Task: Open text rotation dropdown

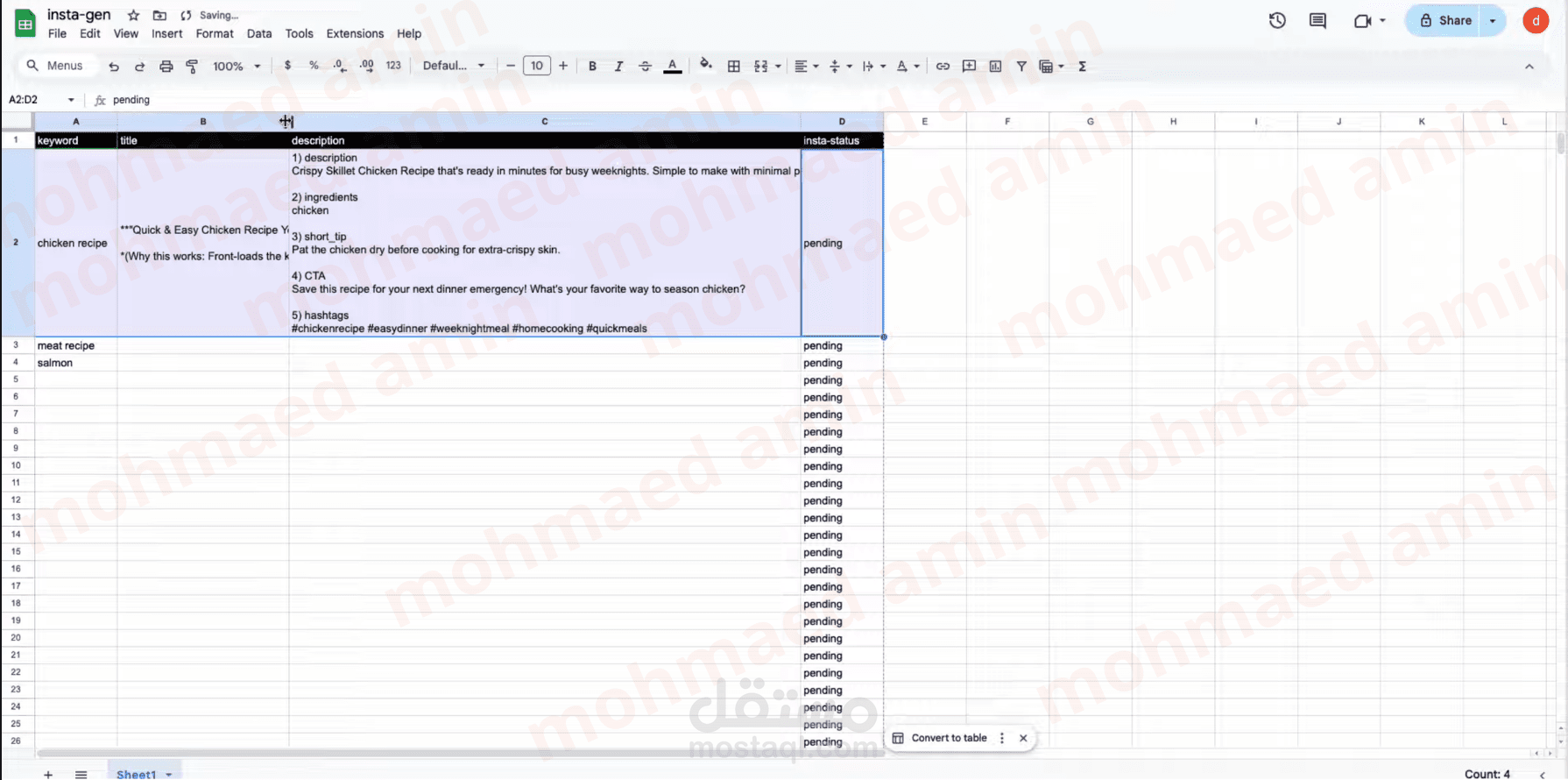Action: (908, 66)
